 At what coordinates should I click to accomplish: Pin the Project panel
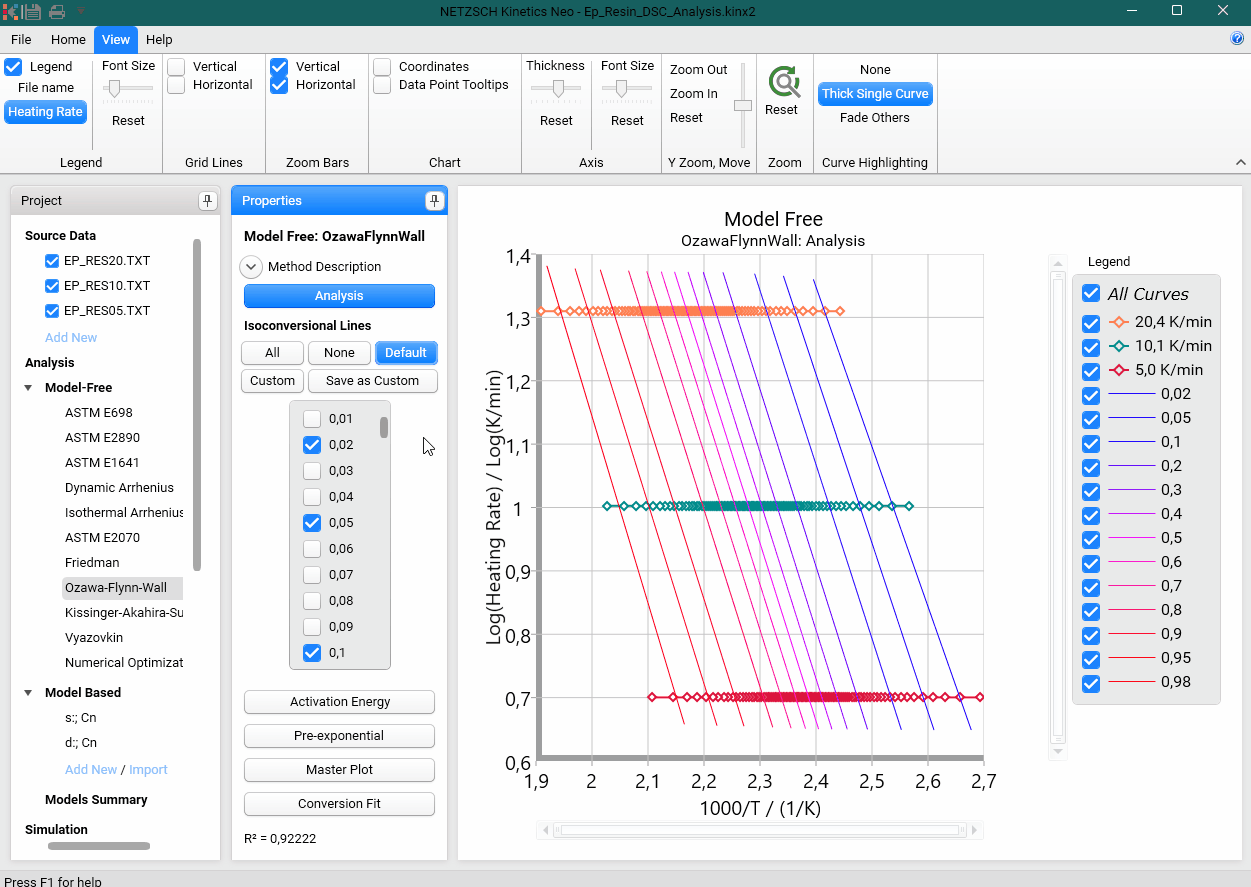207,201
